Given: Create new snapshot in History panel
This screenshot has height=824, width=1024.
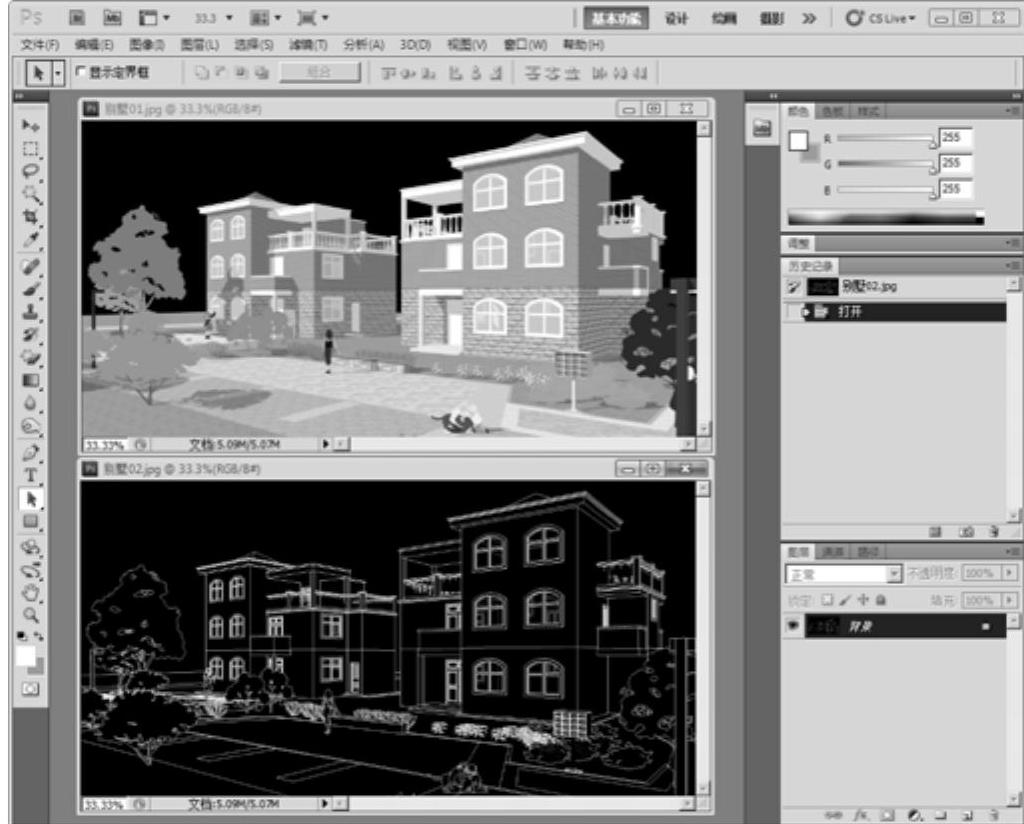Looking at the screenshot, I should pos(968,533).
